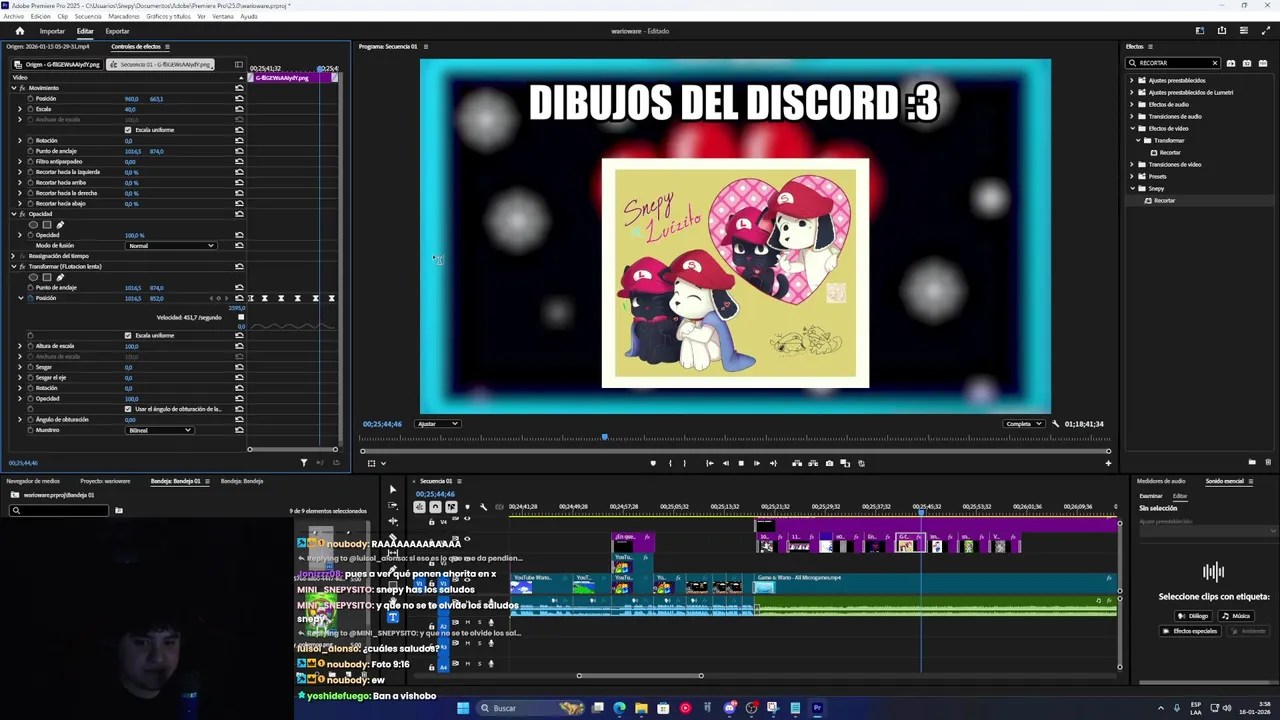Viewport: 1280px width, 720px height.
Task: Toggle Escala uniforme under Transformar
Action: [128, 336]
